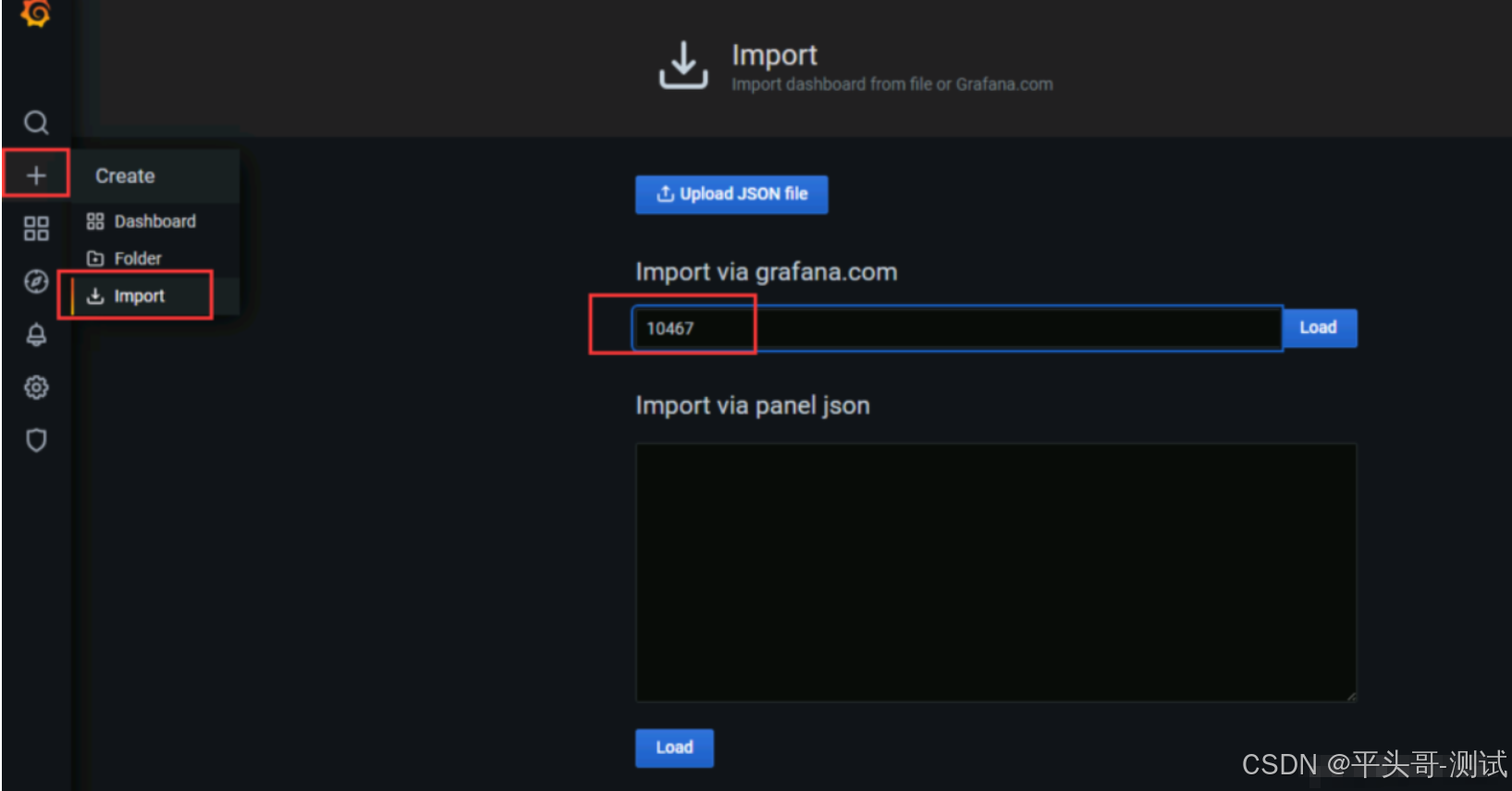
Task: Open the Configuration gear icon
Action: pyautogui.click(x=36, y=387)
